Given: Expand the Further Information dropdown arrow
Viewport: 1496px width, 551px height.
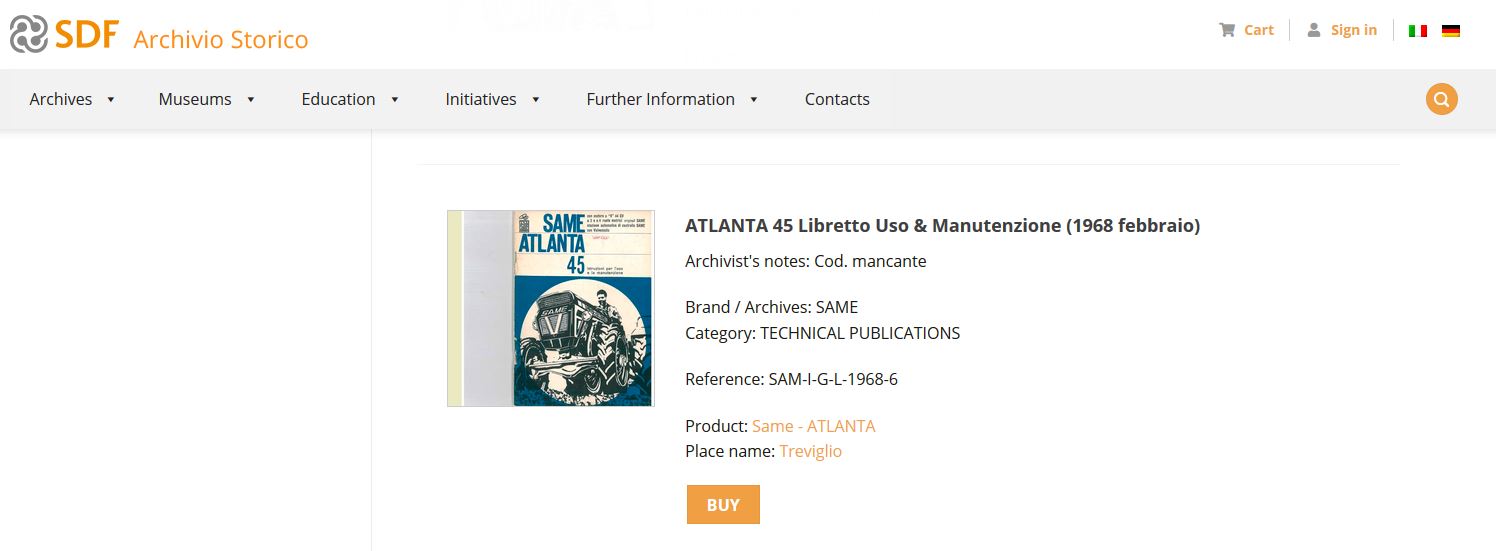Looking at the screenshot, I should tap(754, 100).
